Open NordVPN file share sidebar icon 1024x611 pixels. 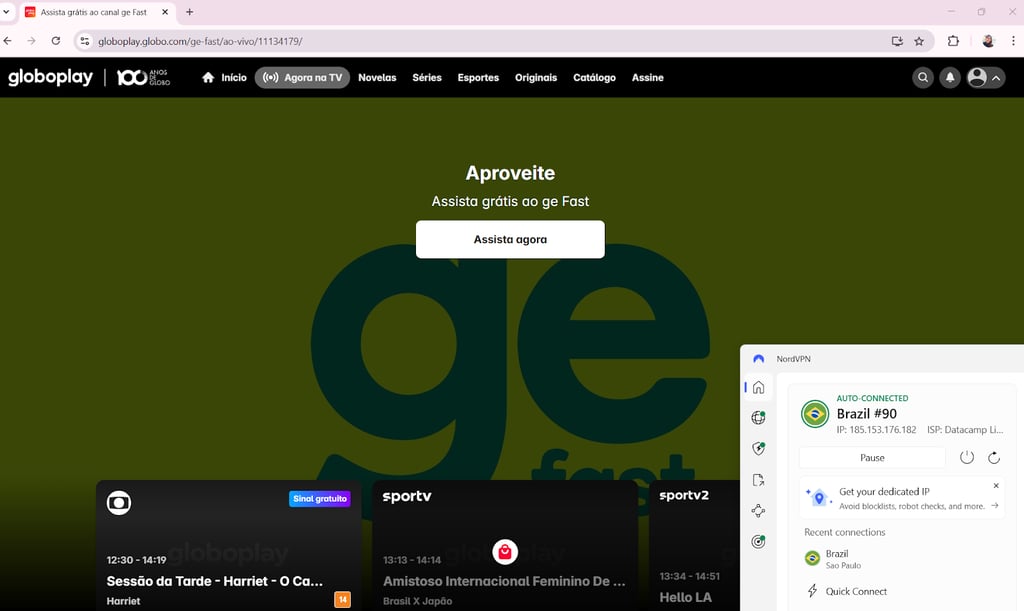[758, 480]
